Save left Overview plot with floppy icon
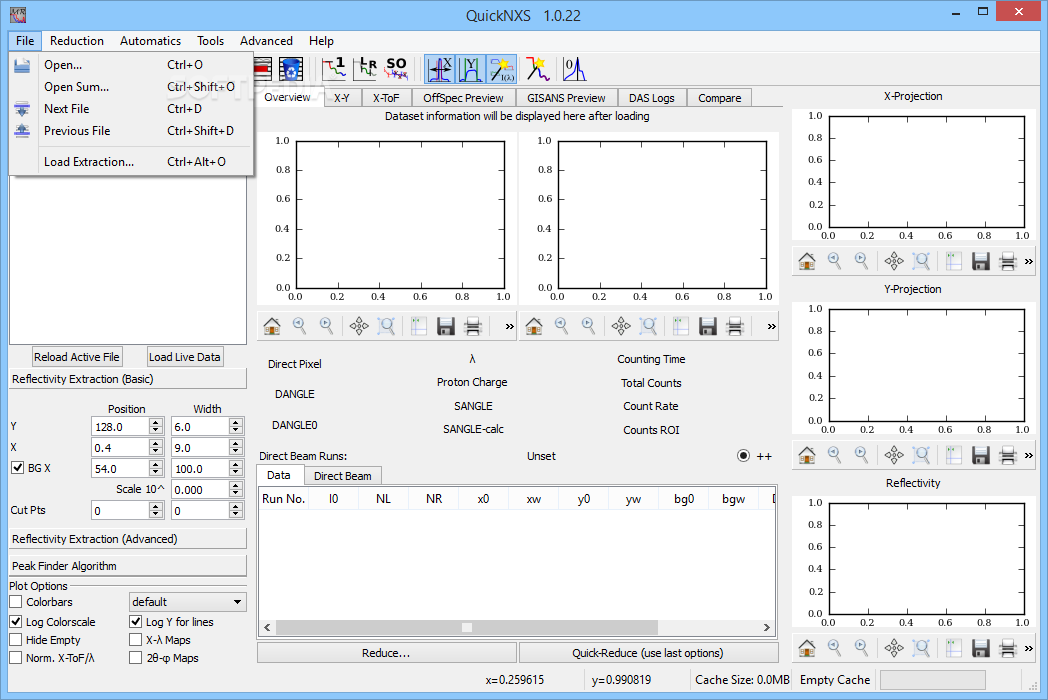1048x700 pixels. [445, 326]
